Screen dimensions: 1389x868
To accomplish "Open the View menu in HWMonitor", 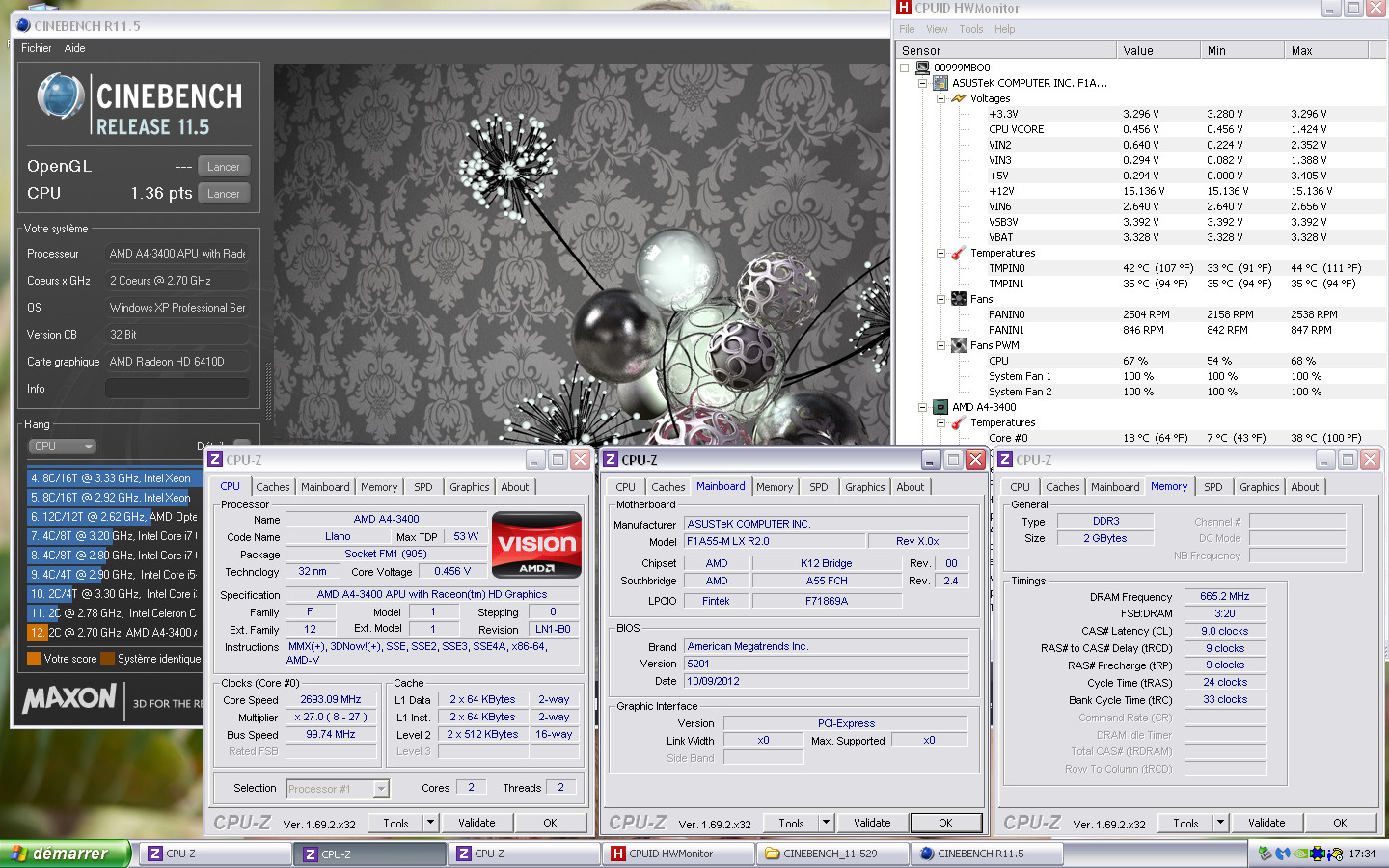I will (937, 29).
